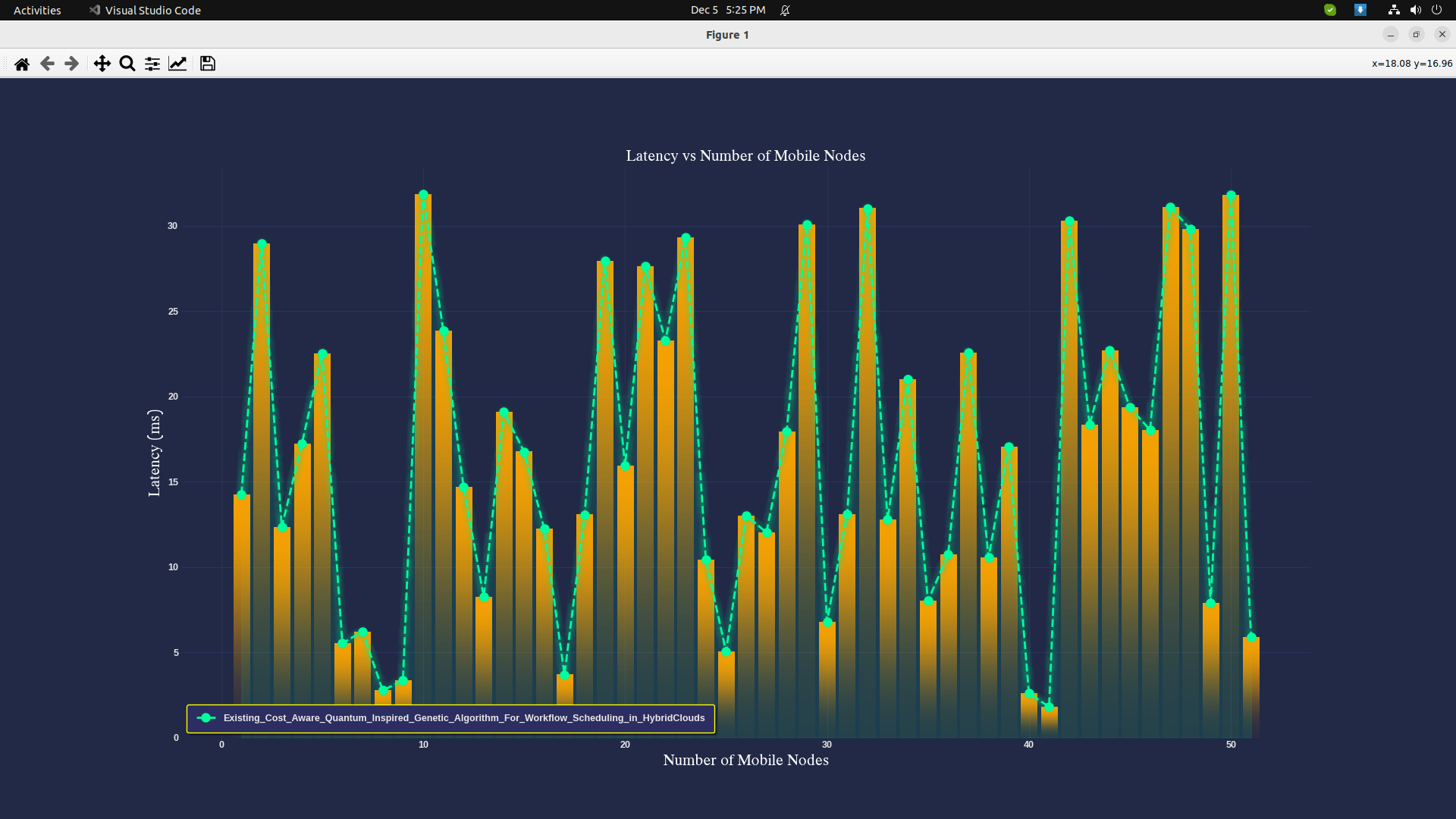
Task: Click the muted notifications bell icon
Action: click(x=785, y=10)
